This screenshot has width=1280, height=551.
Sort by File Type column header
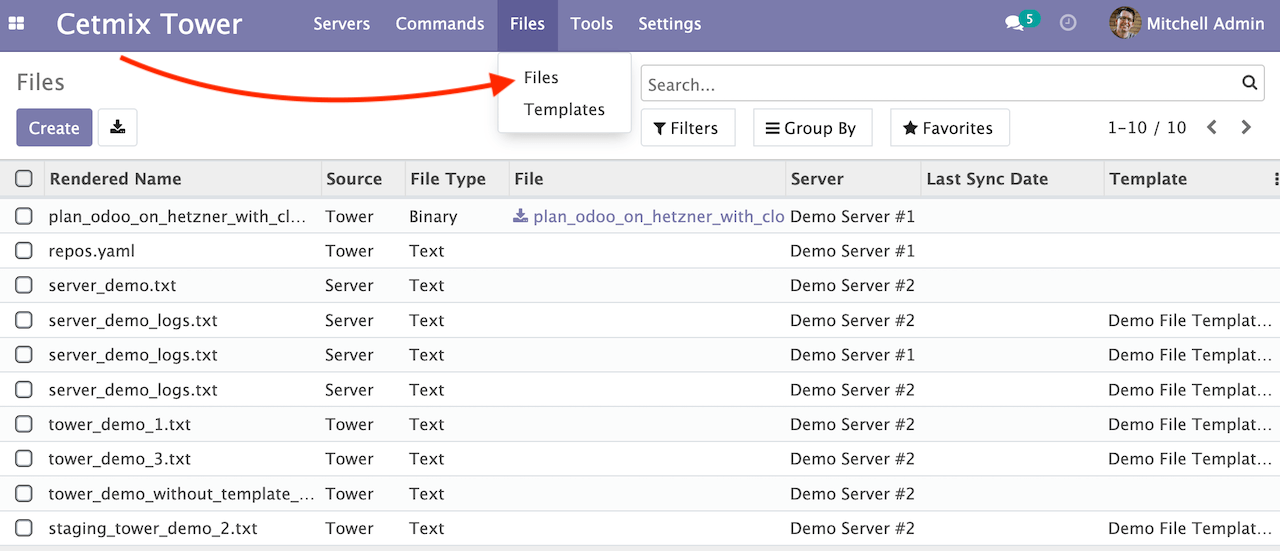[x=448, y=179]
